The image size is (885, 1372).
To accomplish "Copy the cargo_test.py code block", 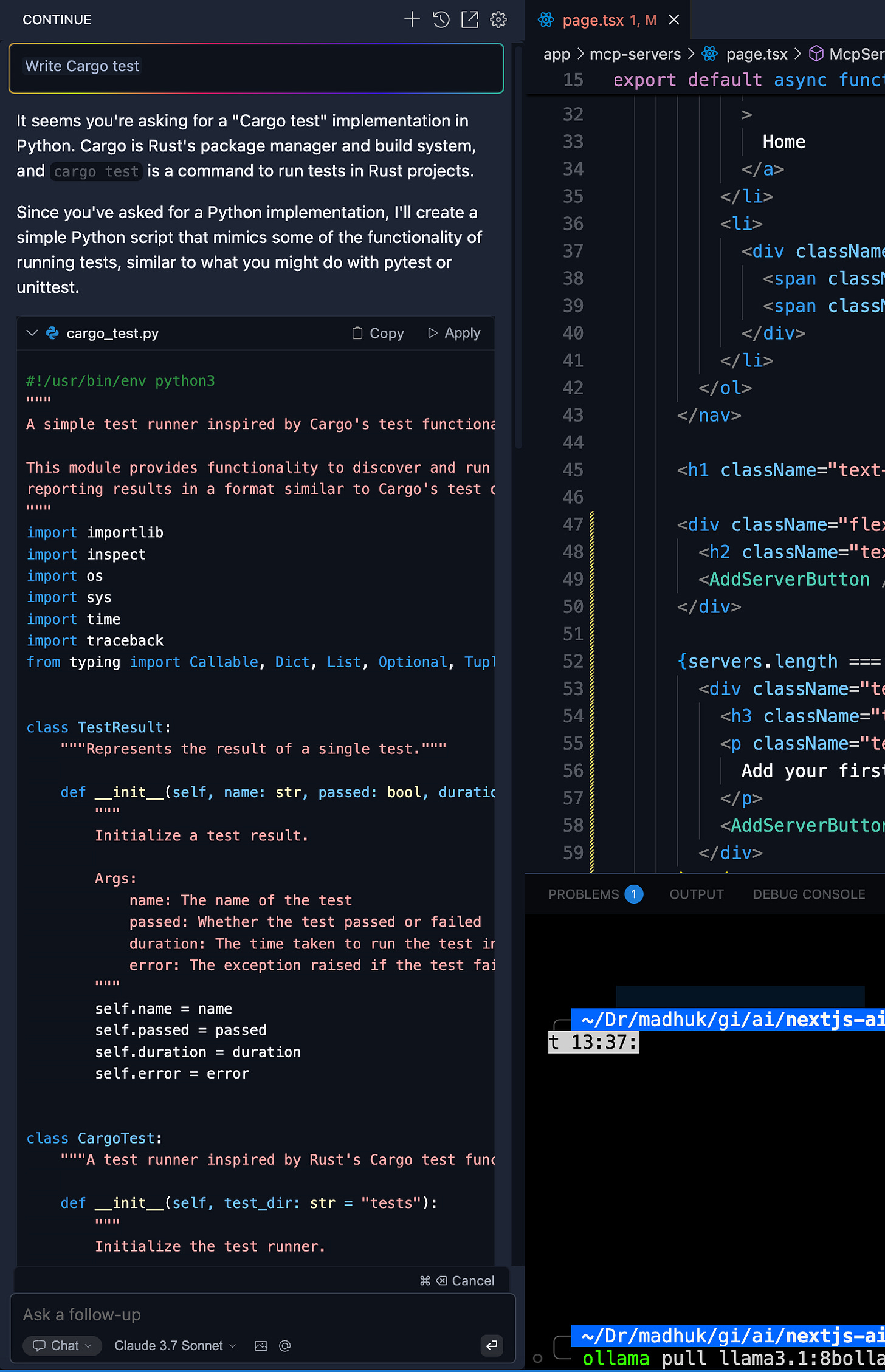I will [378, 333].
